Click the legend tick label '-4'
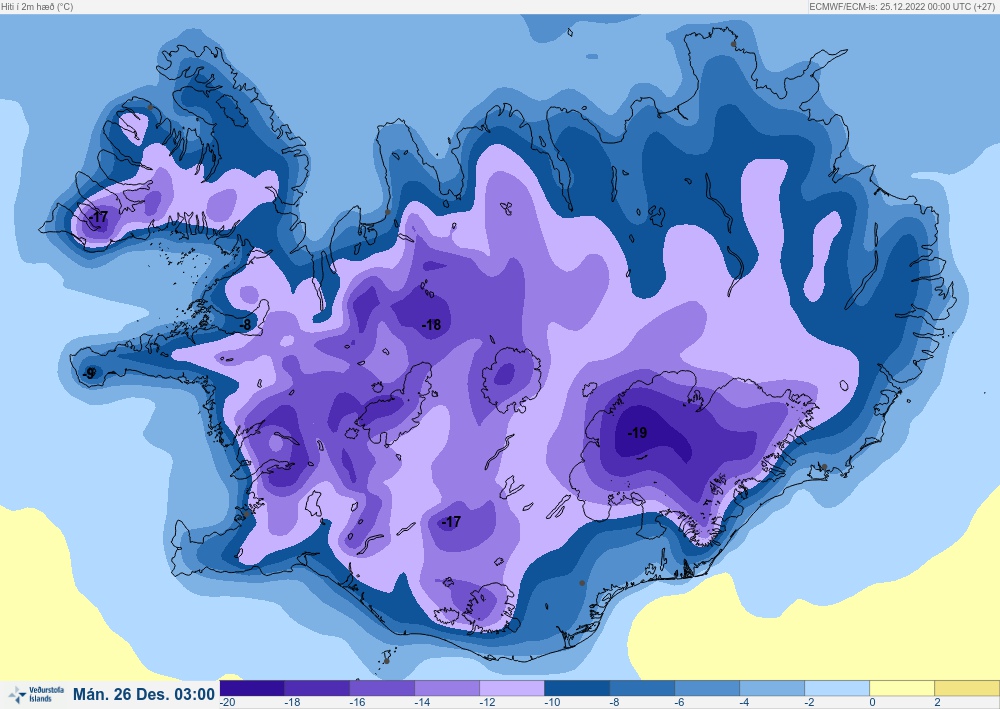The image size is (1000, 709). 745,703
